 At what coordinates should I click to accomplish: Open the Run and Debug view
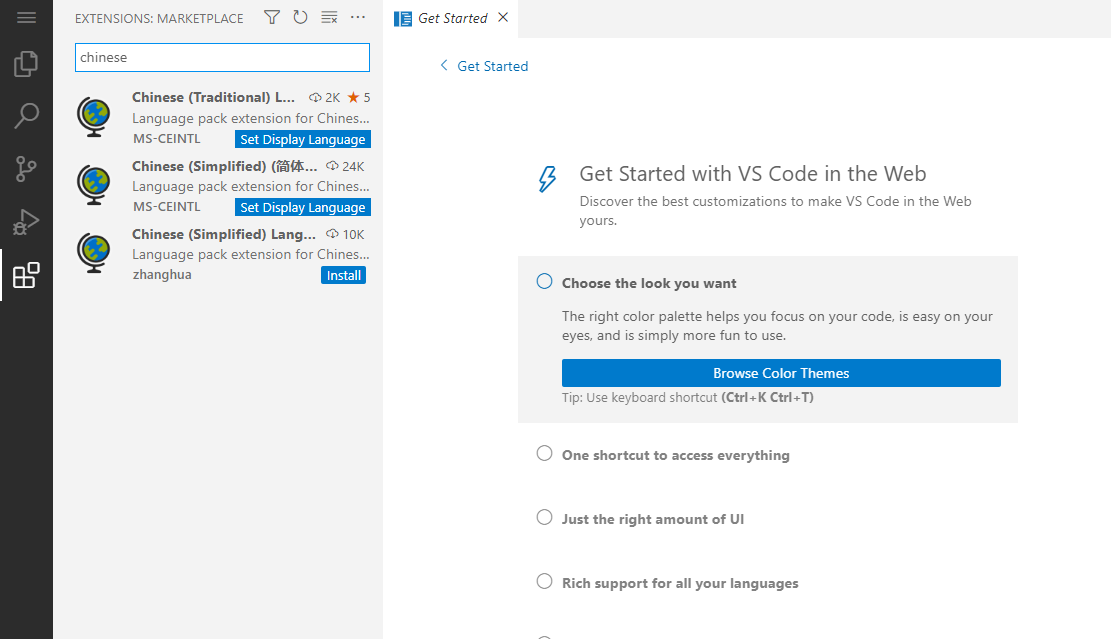point(26,222)
